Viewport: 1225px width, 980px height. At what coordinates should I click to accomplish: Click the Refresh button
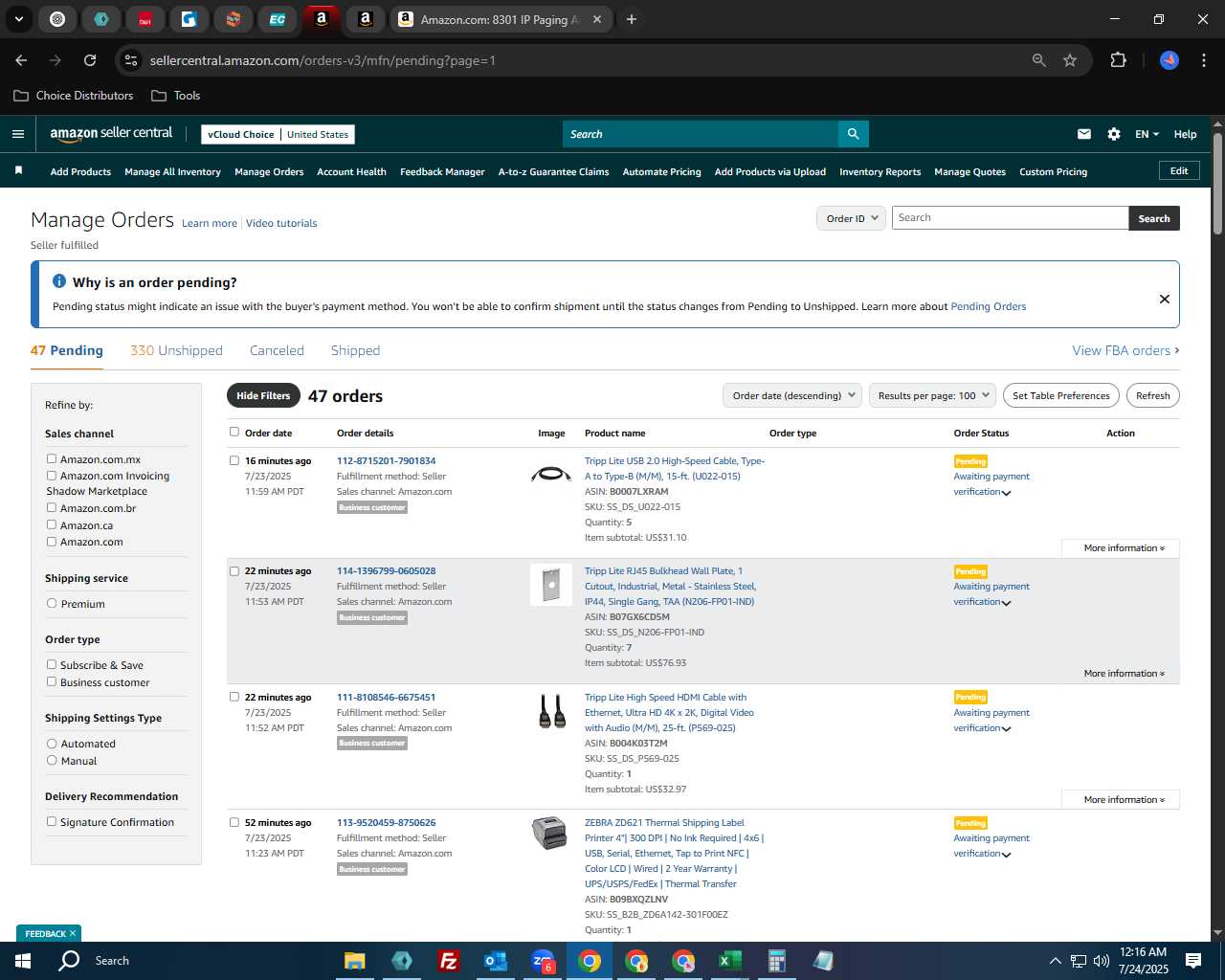[x=1152, y=395]
